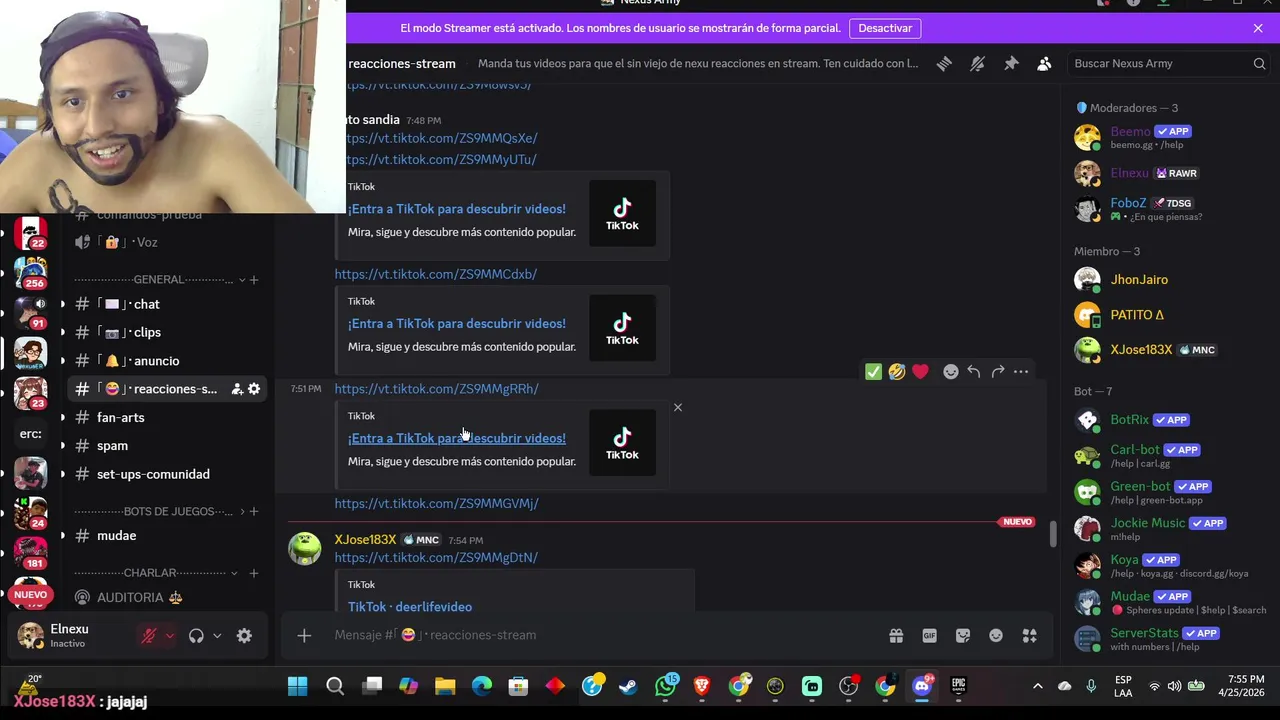Screen dimensions: 1280x720
Task: Collapse the CHARLAR category chevron
Action: [x=234, y=573]
